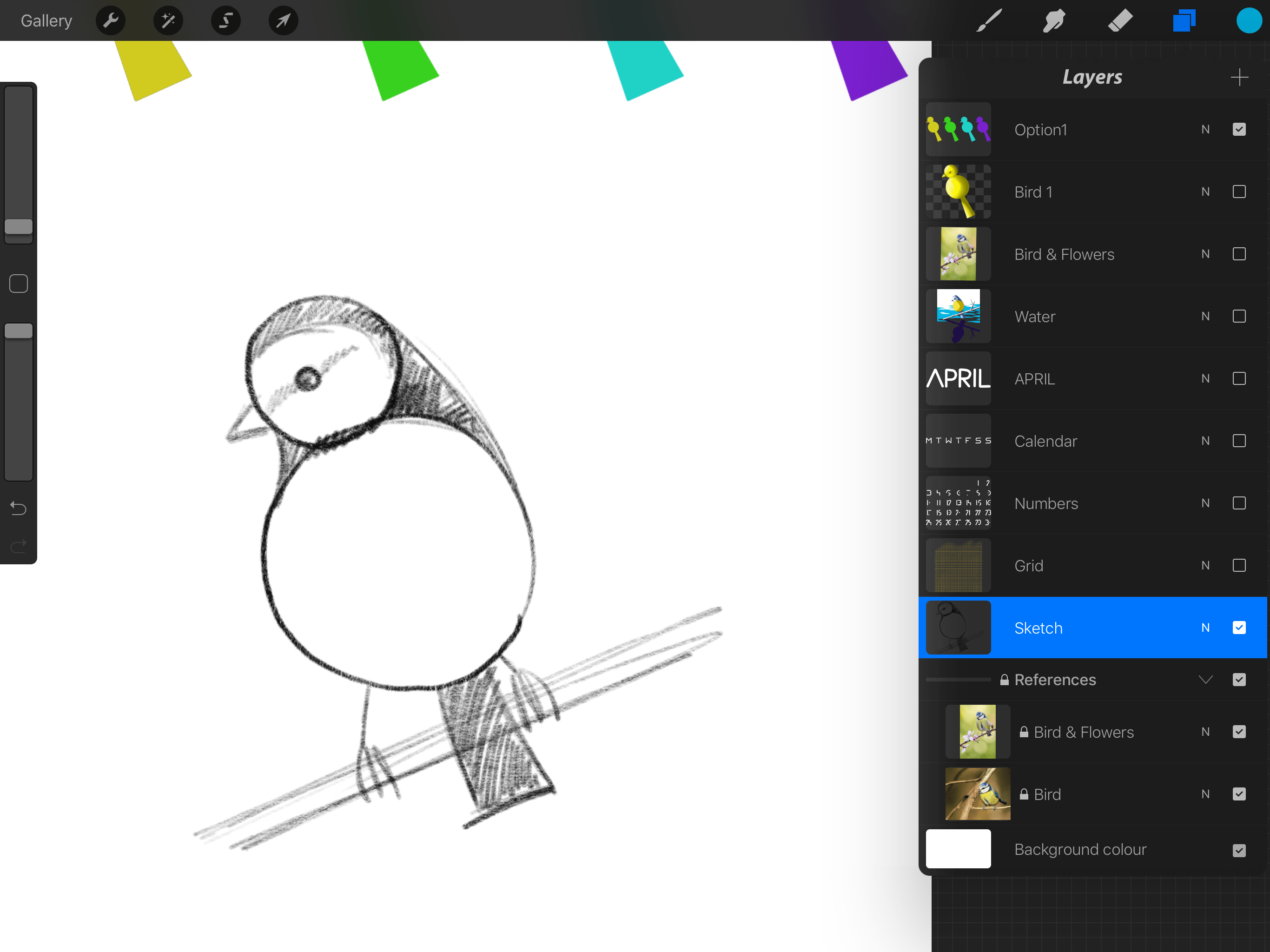Select the Eraser tool
The image size is (1270, 952).
(x=1119, y=21)
